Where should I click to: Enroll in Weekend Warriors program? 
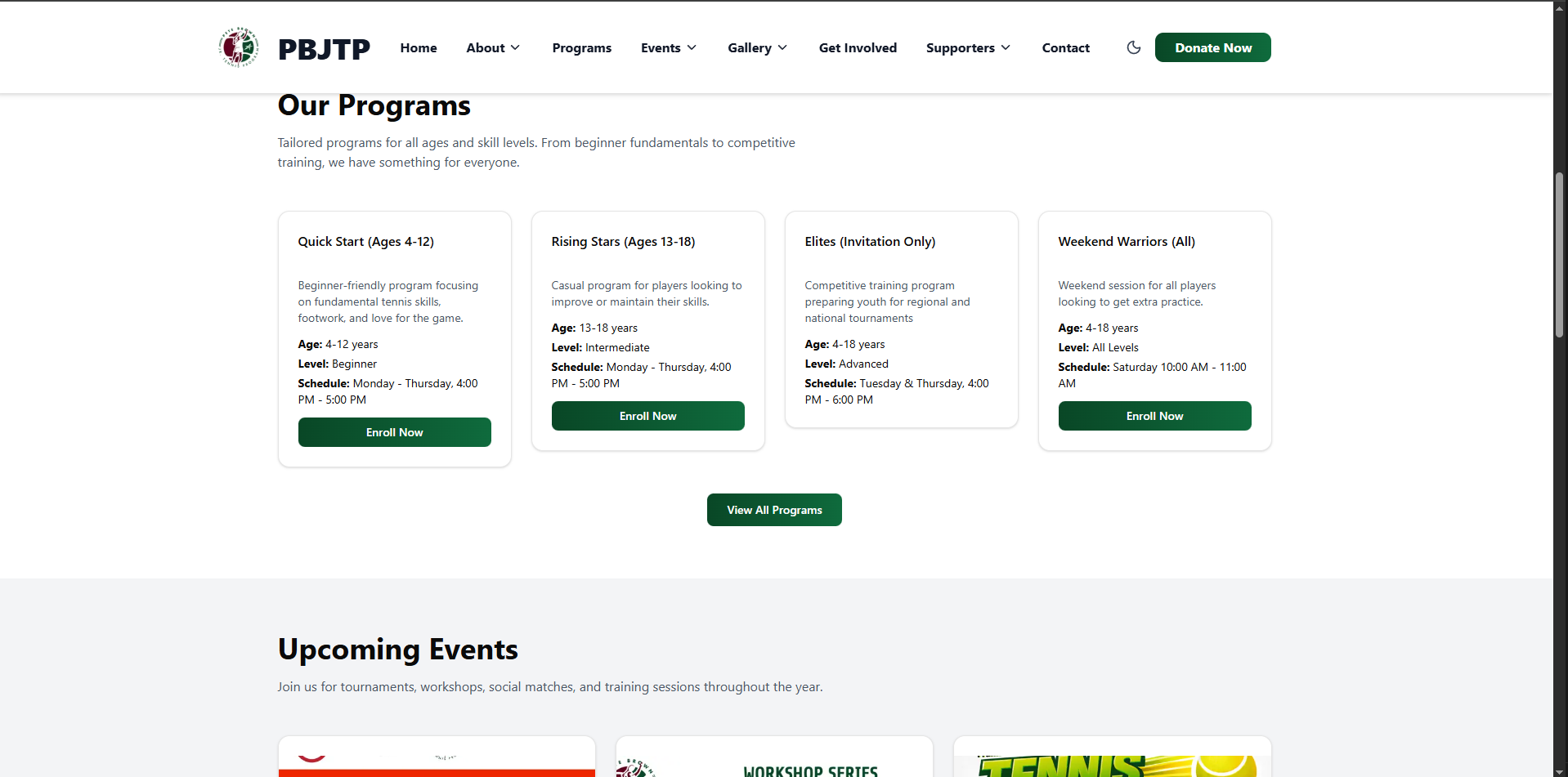pos(1154,415)
